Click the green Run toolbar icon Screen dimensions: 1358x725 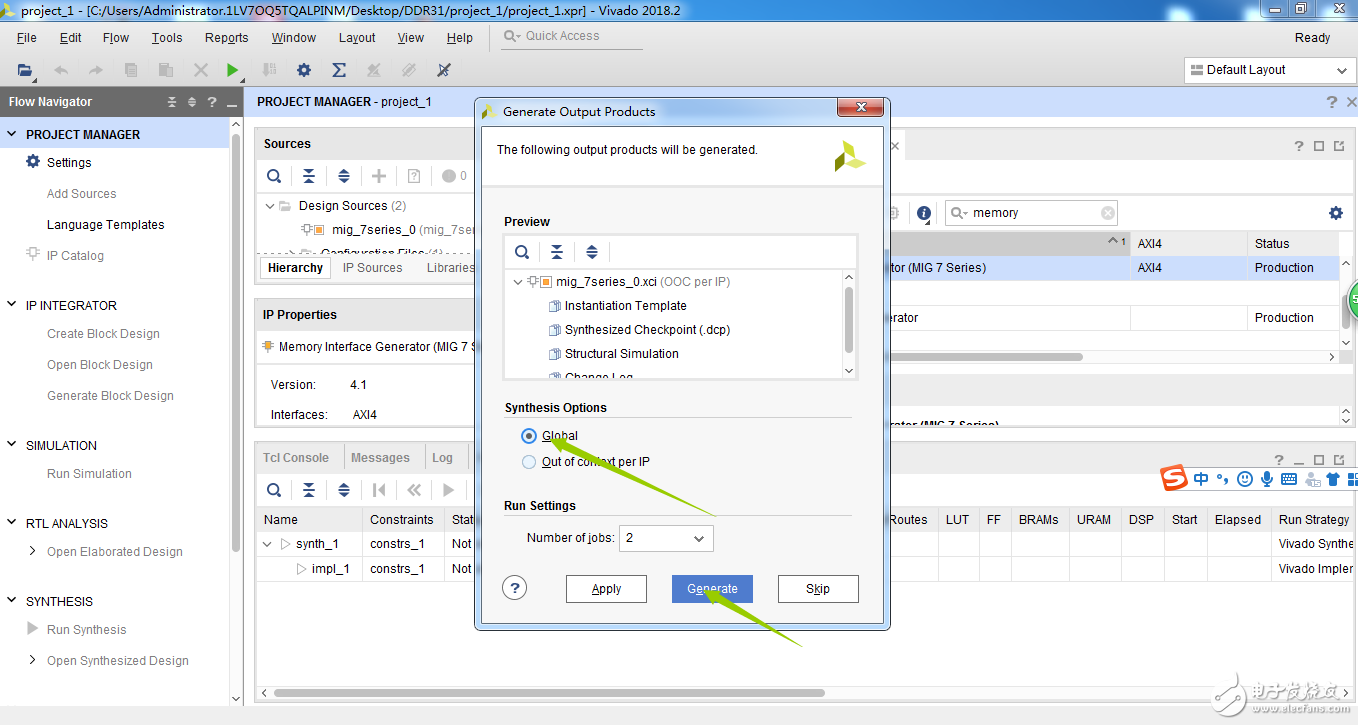pos(232,70)
